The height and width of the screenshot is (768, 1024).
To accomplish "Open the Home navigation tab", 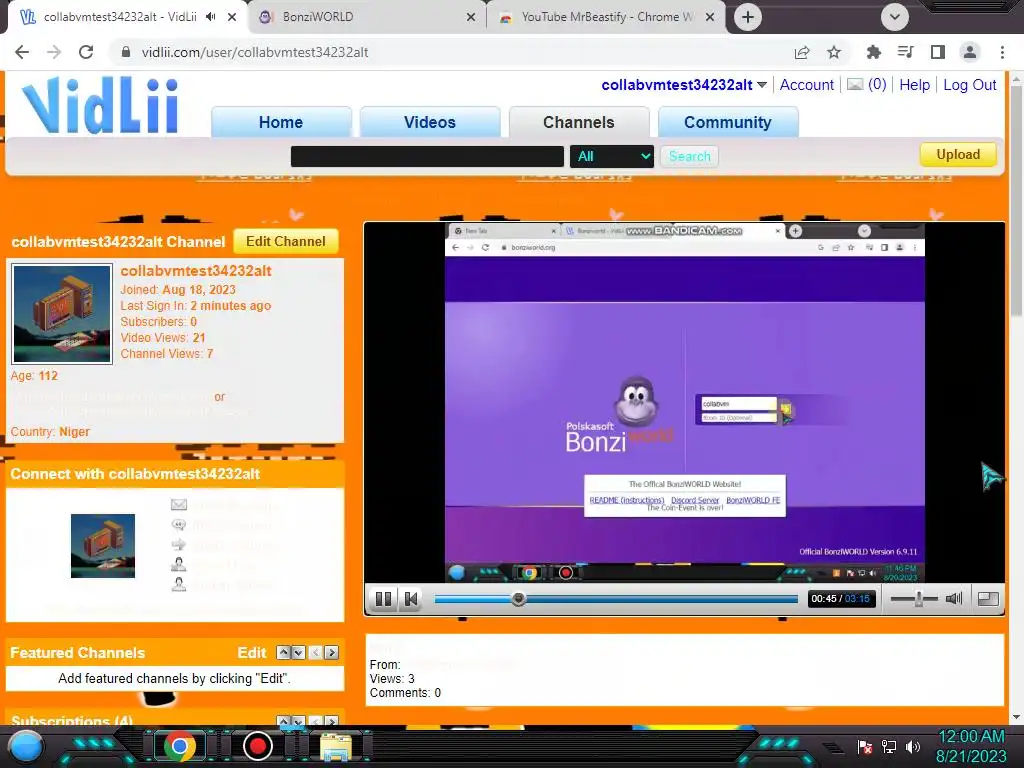I will tap(281, 122).
